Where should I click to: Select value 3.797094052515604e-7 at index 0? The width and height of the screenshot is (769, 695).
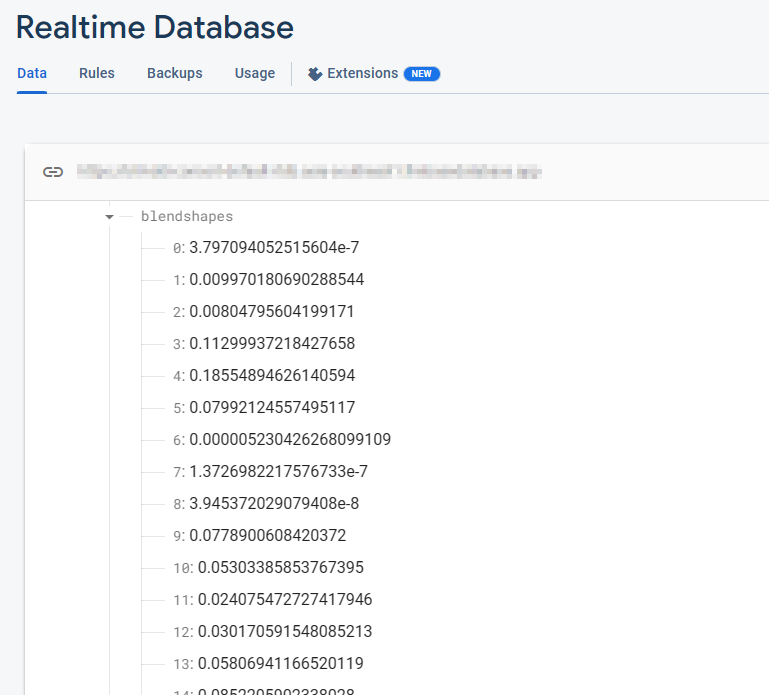pos(274,247)
